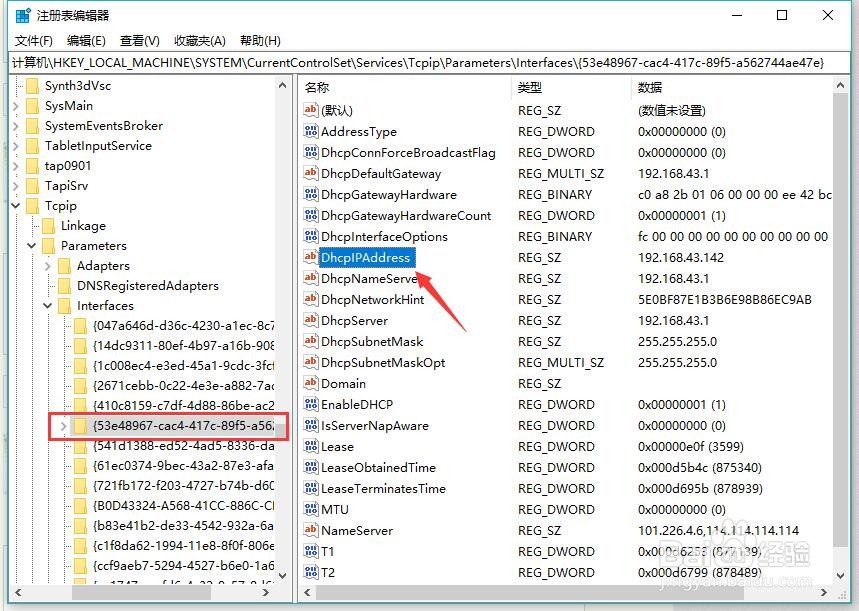Select the DhcpGatewayHardwareCount value name
The width and height of the screenshot is (859, 611).
406,215
